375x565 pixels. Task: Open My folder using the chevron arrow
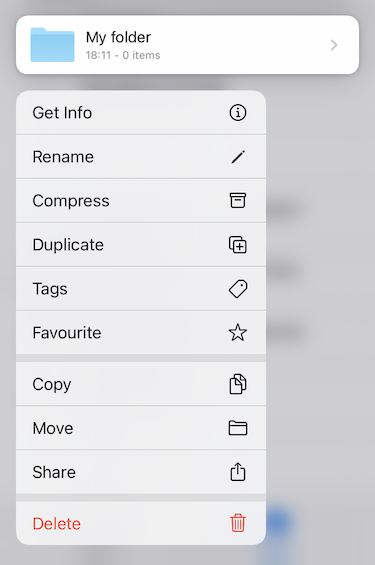tap(334, 45)
